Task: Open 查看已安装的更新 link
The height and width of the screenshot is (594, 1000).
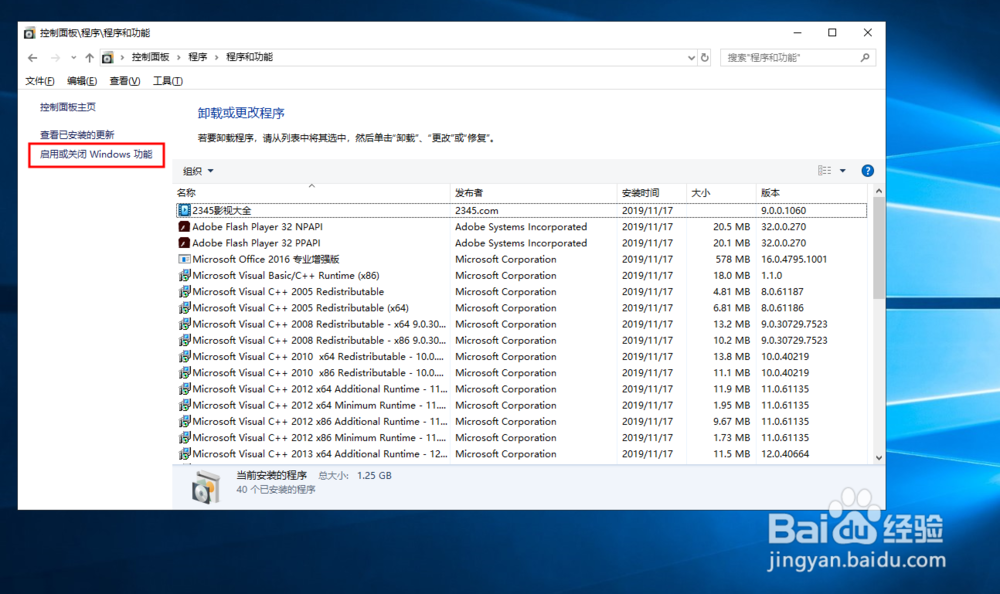Action: [x=77, y=135]
